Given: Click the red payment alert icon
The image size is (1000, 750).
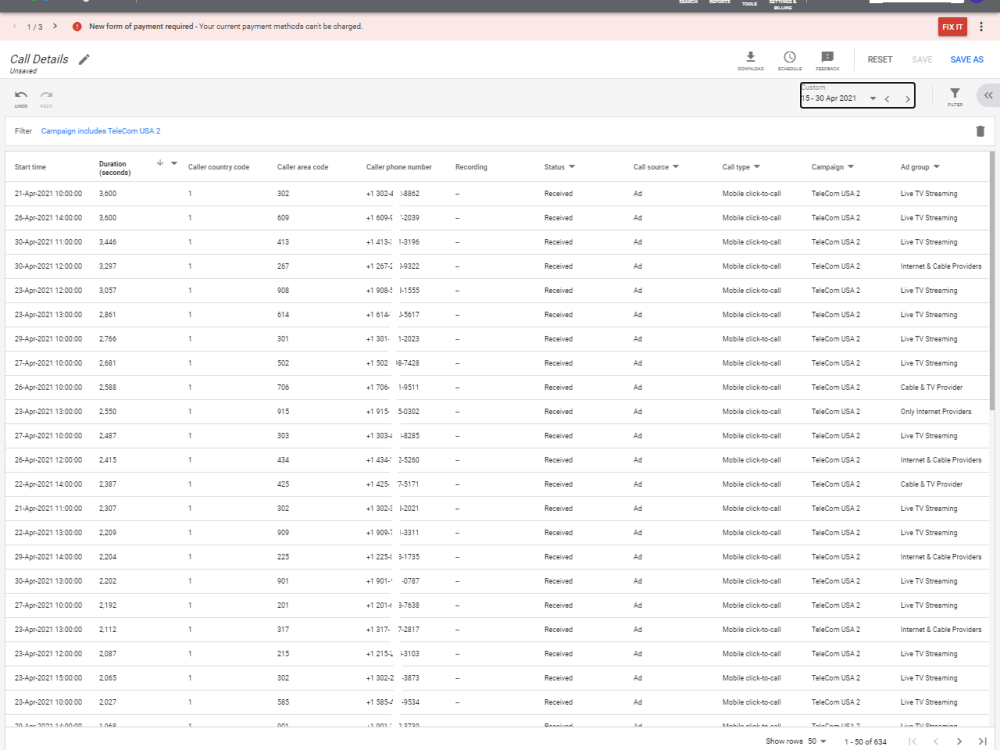Looking at the screenshot, I should [x=77, y=27].
